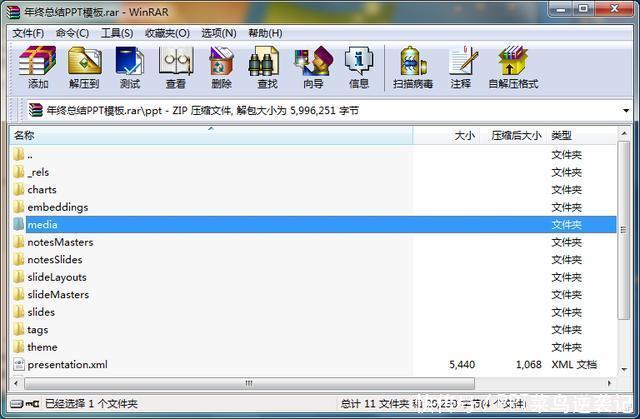Click the 添加 (Add) toolbar icon
Screen dimensions: 640x419
coord(38,61)
